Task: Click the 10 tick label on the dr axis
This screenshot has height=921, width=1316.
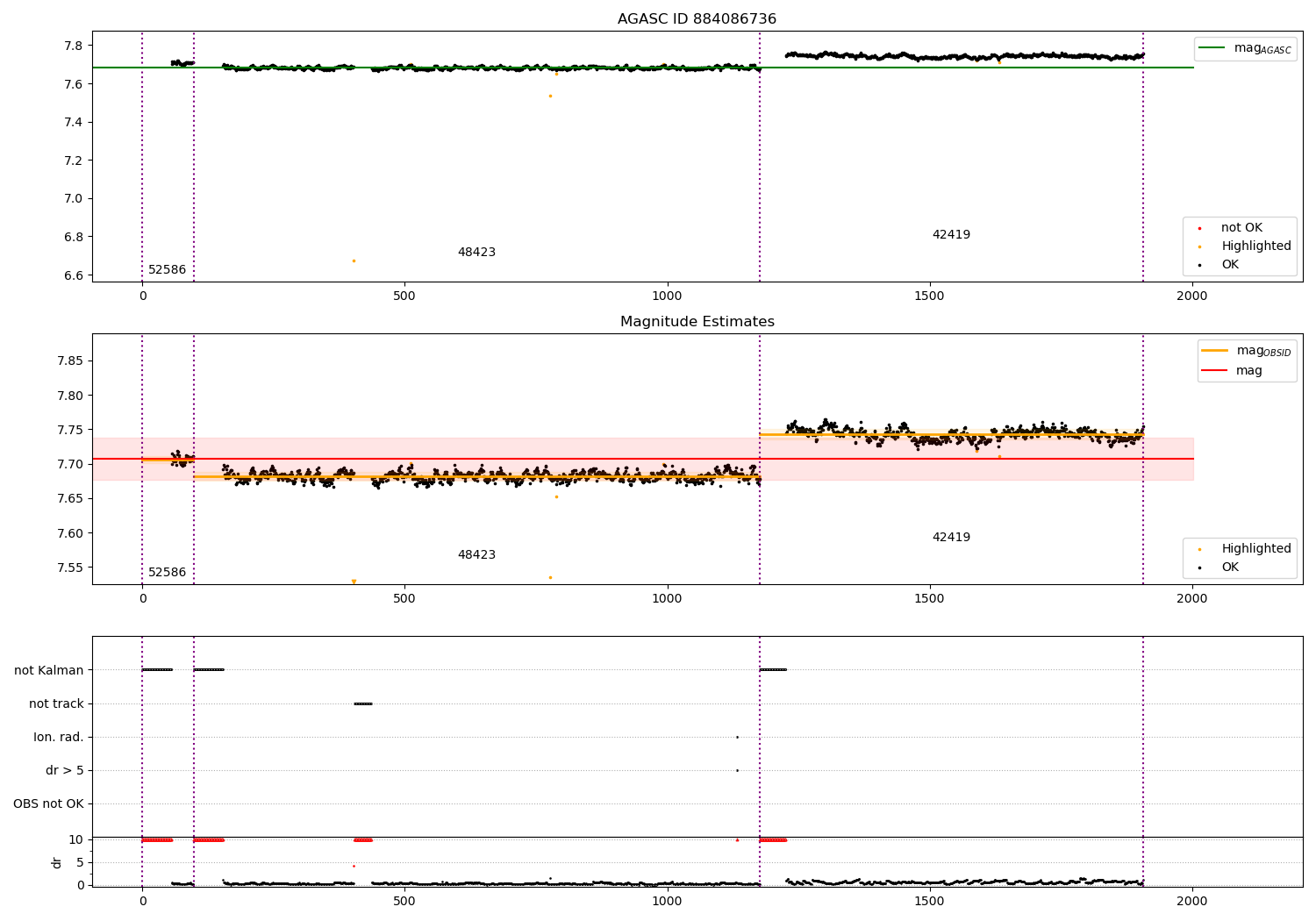Action: pos(76,839)
